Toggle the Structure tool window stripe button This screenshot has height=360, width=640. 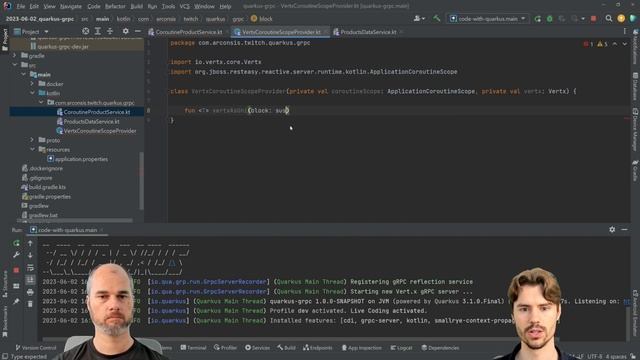tap(5, 284)
